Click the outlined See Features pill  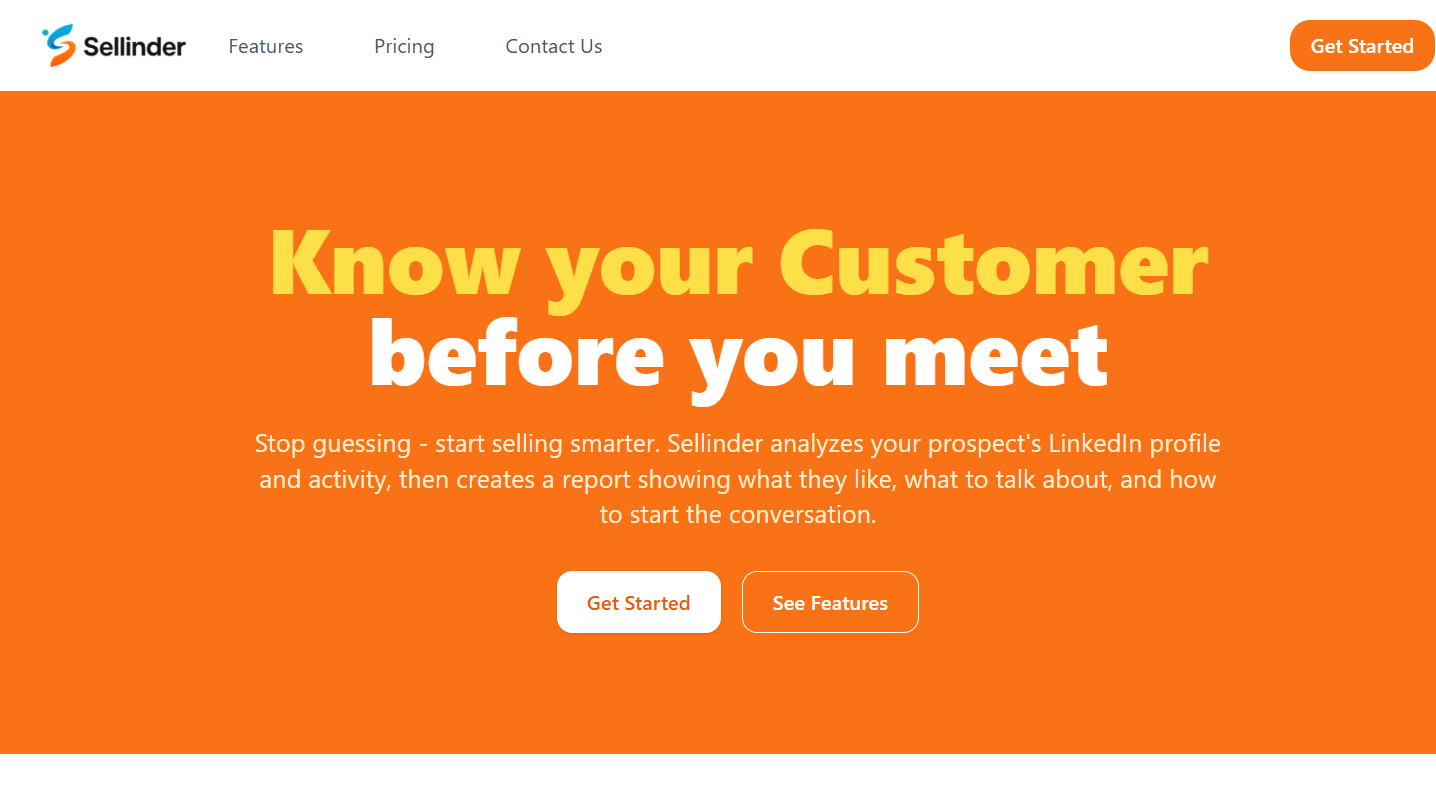point(830,602)
